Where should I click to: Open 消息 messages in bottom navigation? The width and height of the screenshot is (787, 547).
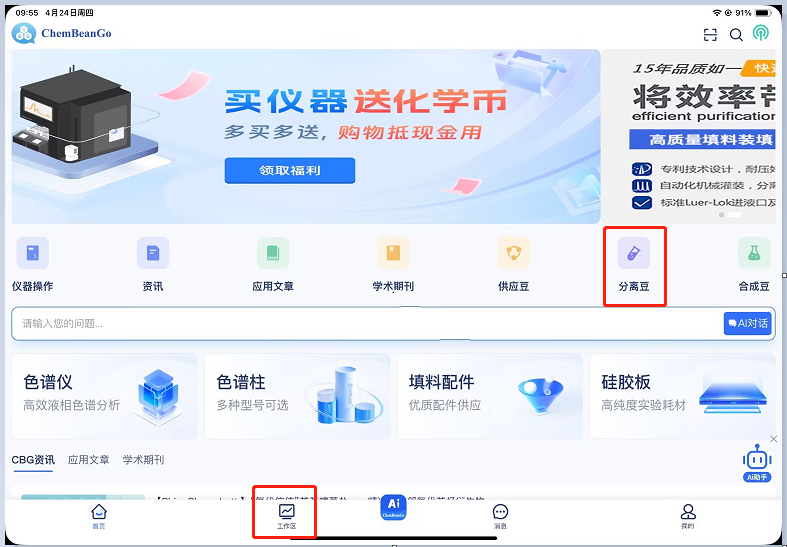[500, 516]
